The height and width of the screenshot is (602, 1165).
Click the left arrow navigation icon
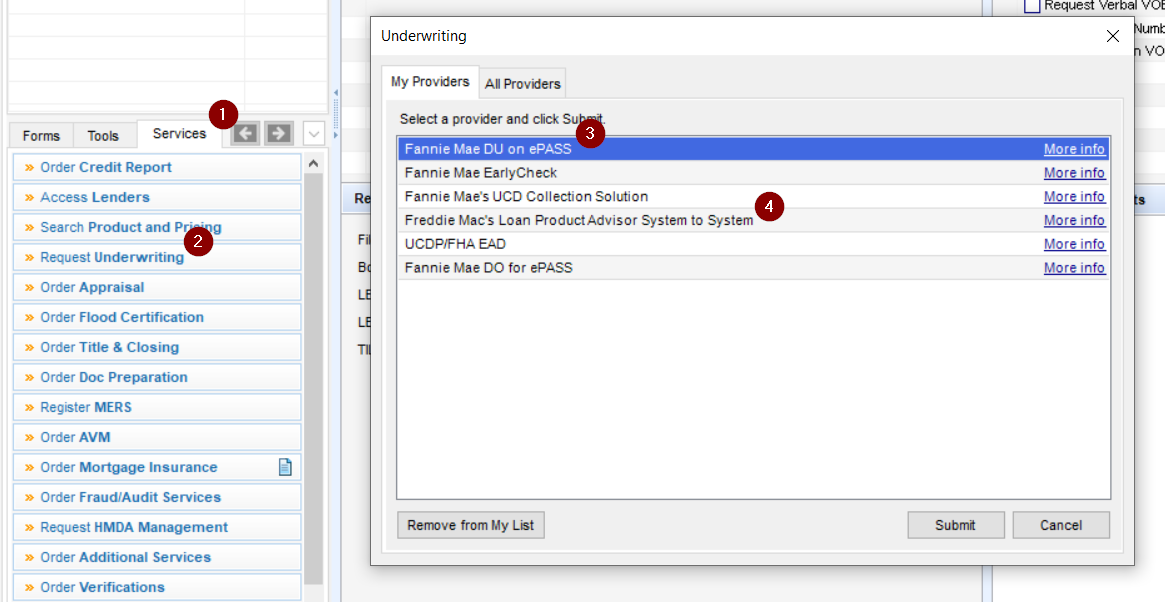coord(245,133)
